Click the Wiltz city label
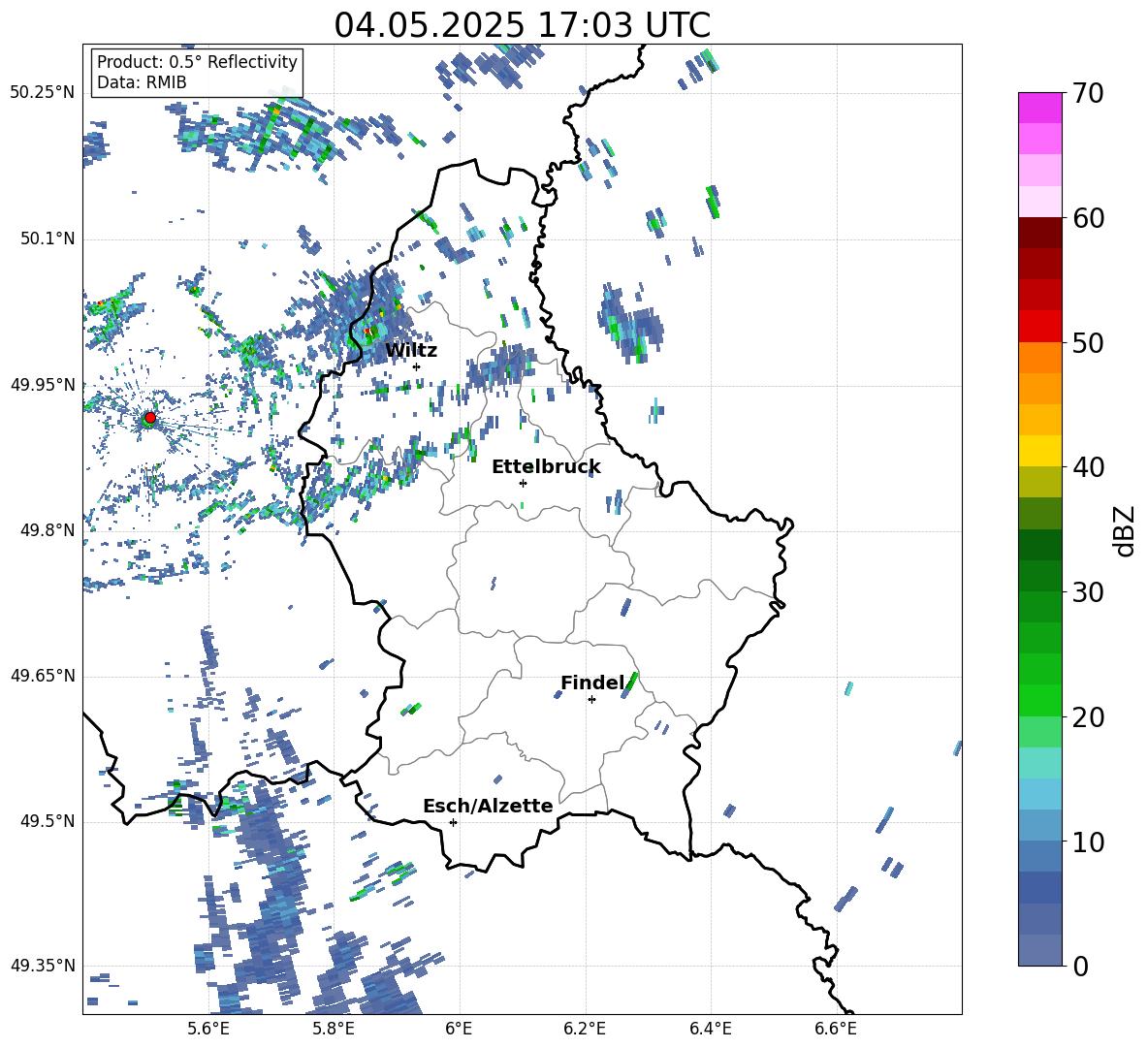Viewport: 1148px width, 1048px height. tap(411, 351)
